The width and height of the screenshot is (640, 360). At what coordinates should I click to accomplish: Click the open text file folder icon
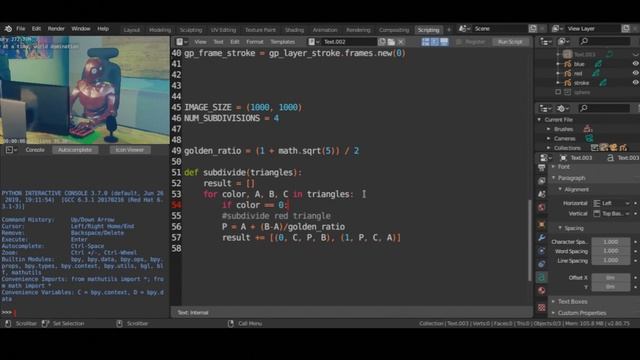pyautogui.click(x=391, y=42)
